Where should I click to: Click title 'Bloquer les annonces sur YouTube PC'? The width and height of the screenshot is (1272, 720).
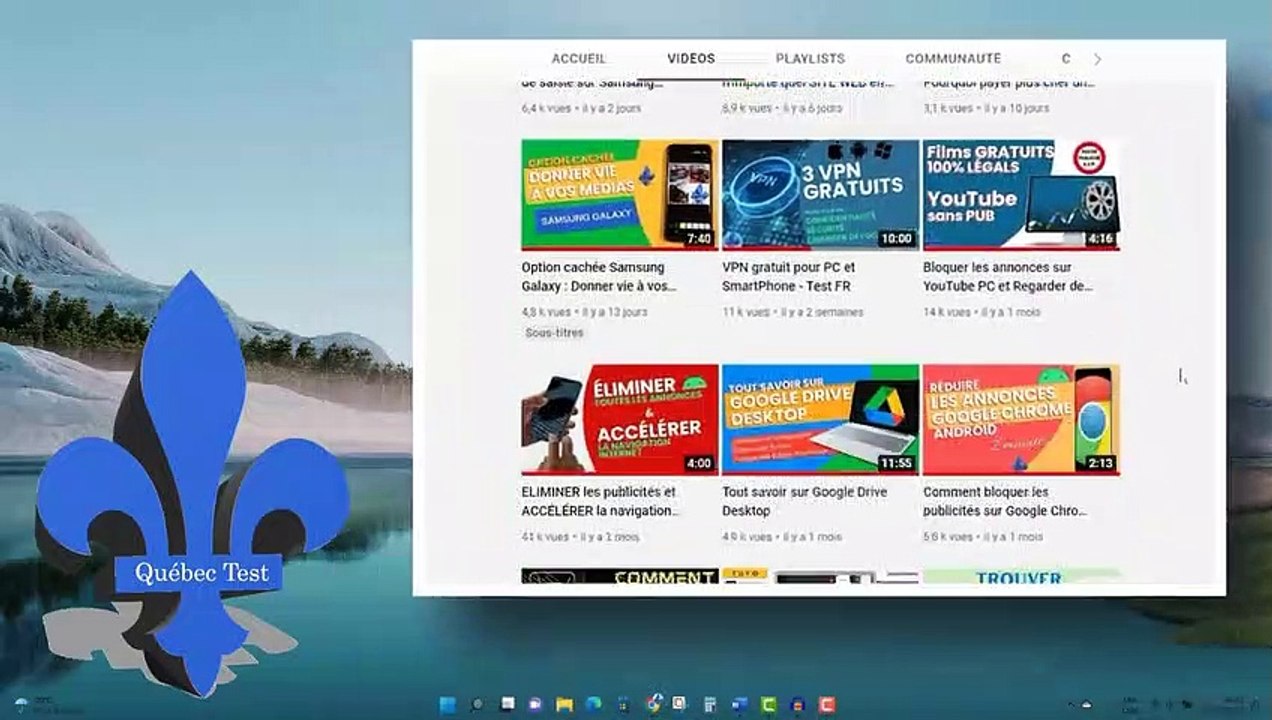click(1008, 277)
